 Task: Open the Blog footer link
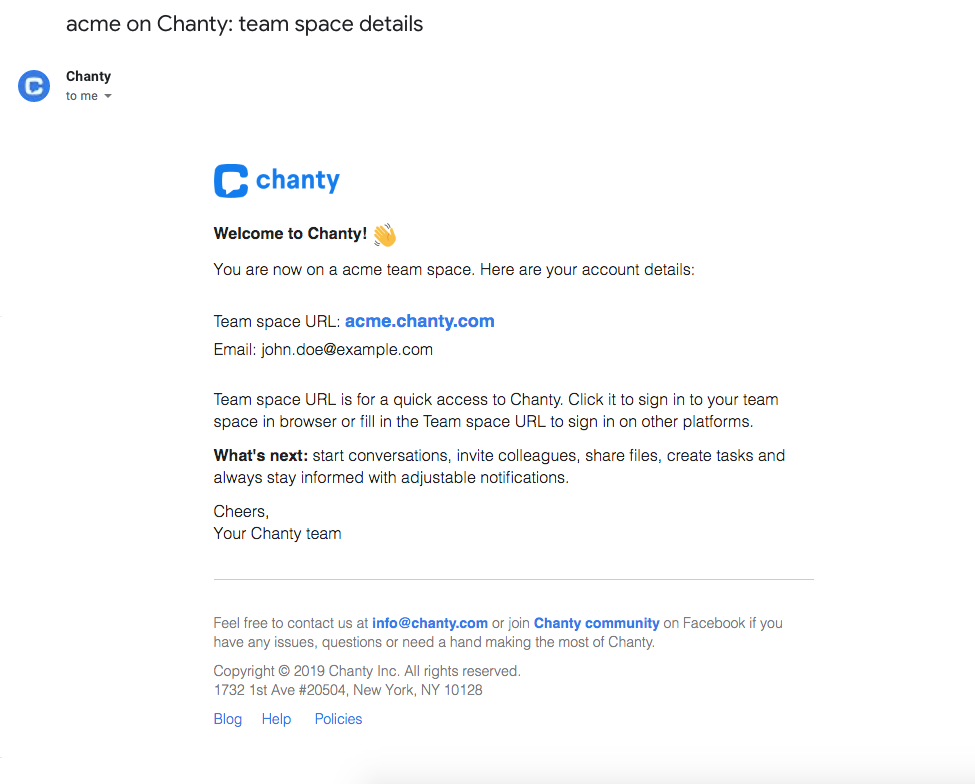coord(228,719)
